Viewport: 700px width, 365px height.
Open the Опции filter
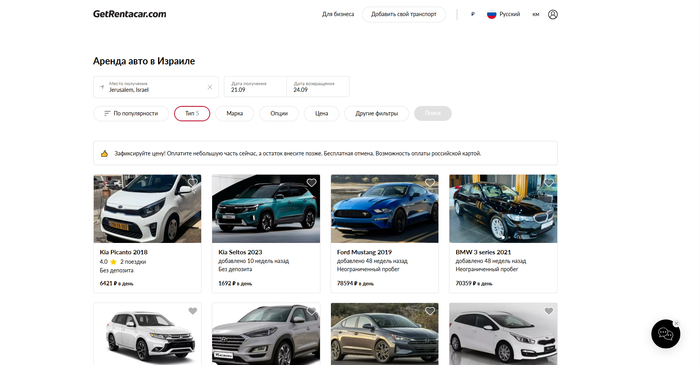point(279,113)
